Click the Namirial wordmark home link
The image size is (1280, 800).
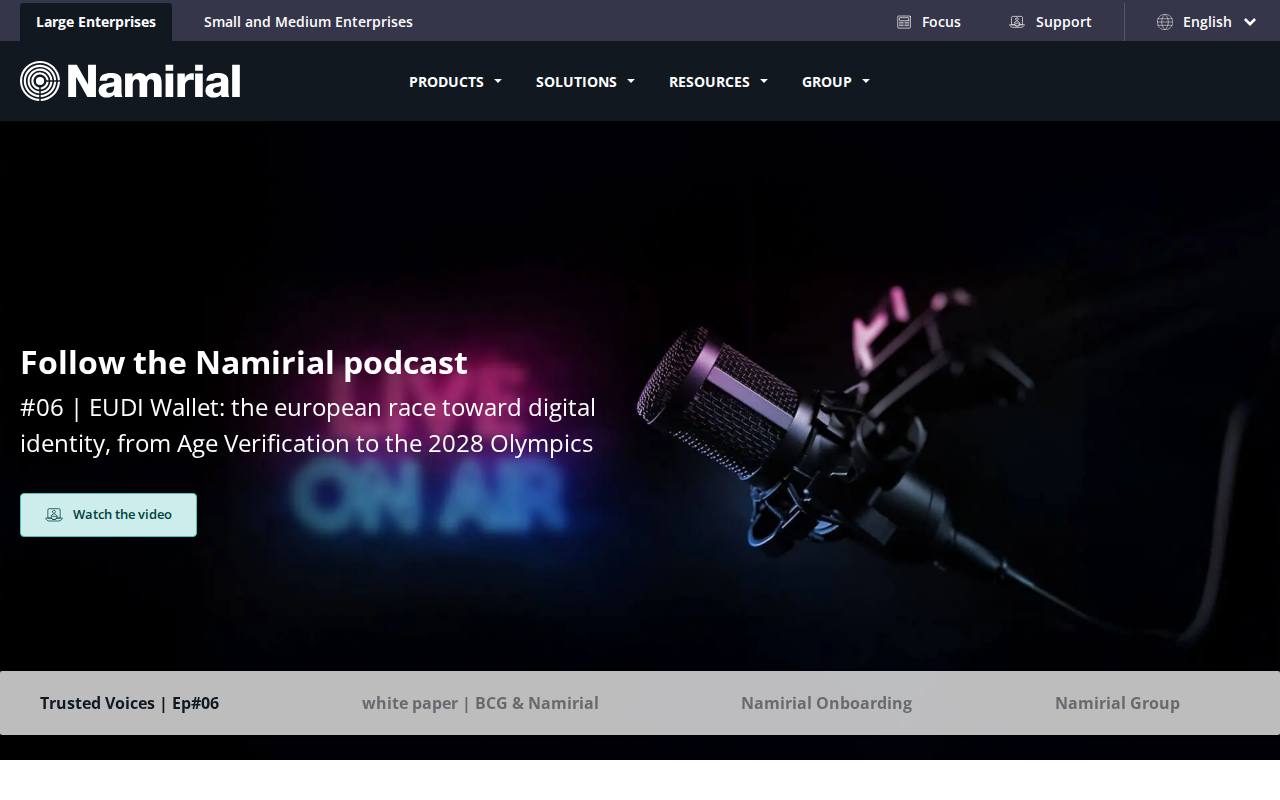click(x=154, y=81)
